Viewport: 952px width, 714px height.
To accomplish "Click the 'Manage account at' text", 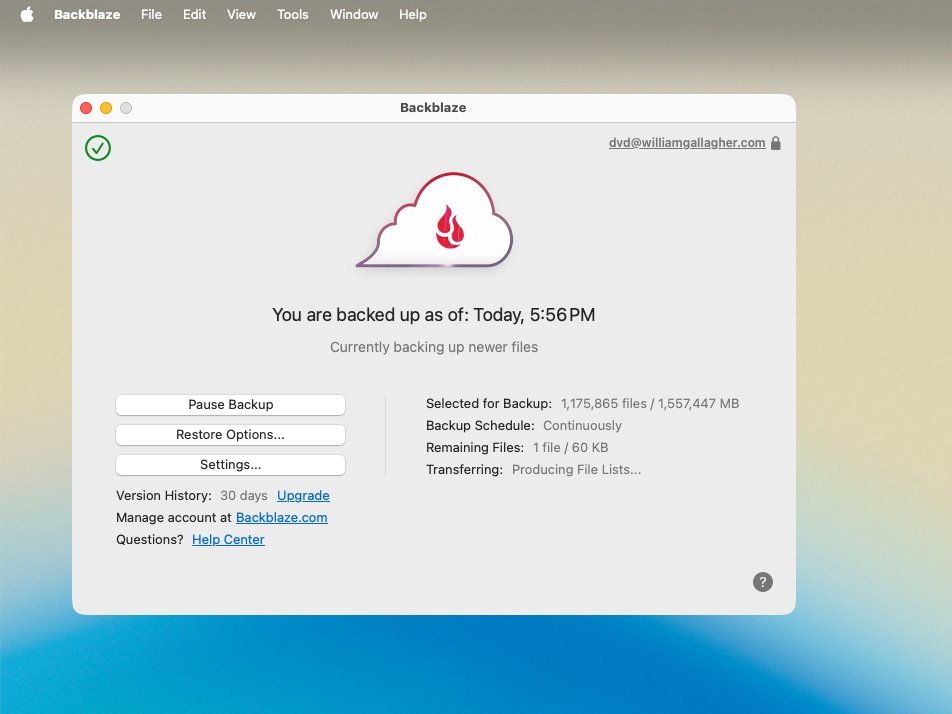I will pyautogui.click(x=174, y=517).
